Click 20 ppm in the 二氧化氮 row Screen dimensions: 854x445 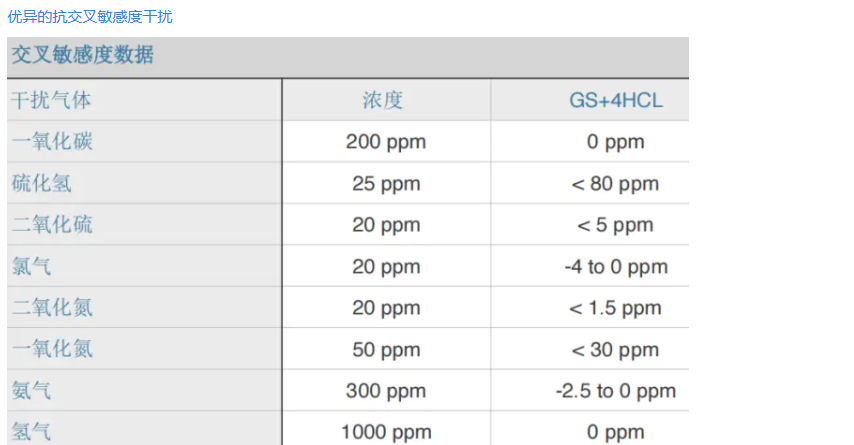point(386,309)
